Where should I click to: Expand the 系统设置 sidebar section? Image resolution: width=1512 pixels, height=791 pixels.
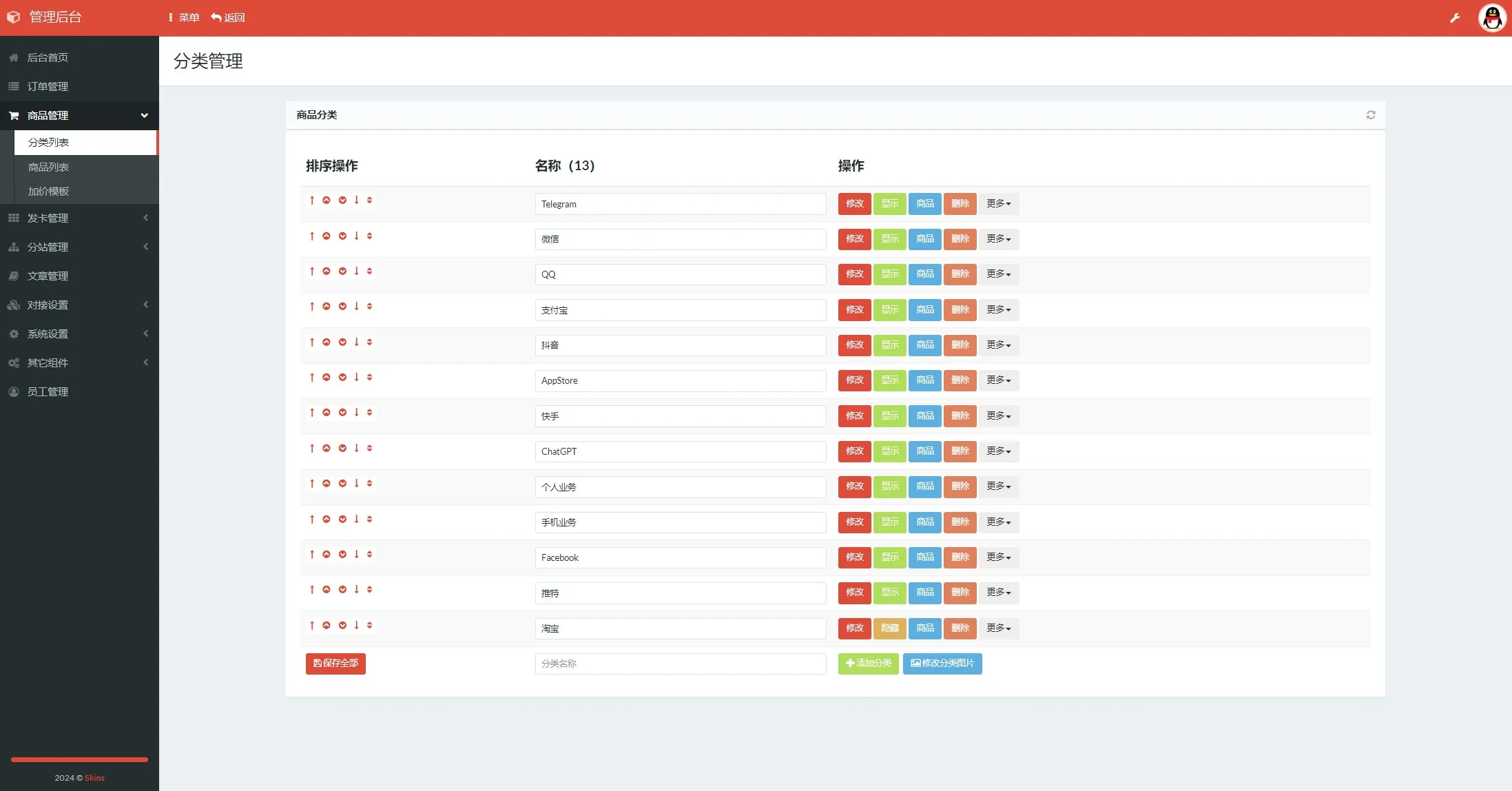point(79,334)
